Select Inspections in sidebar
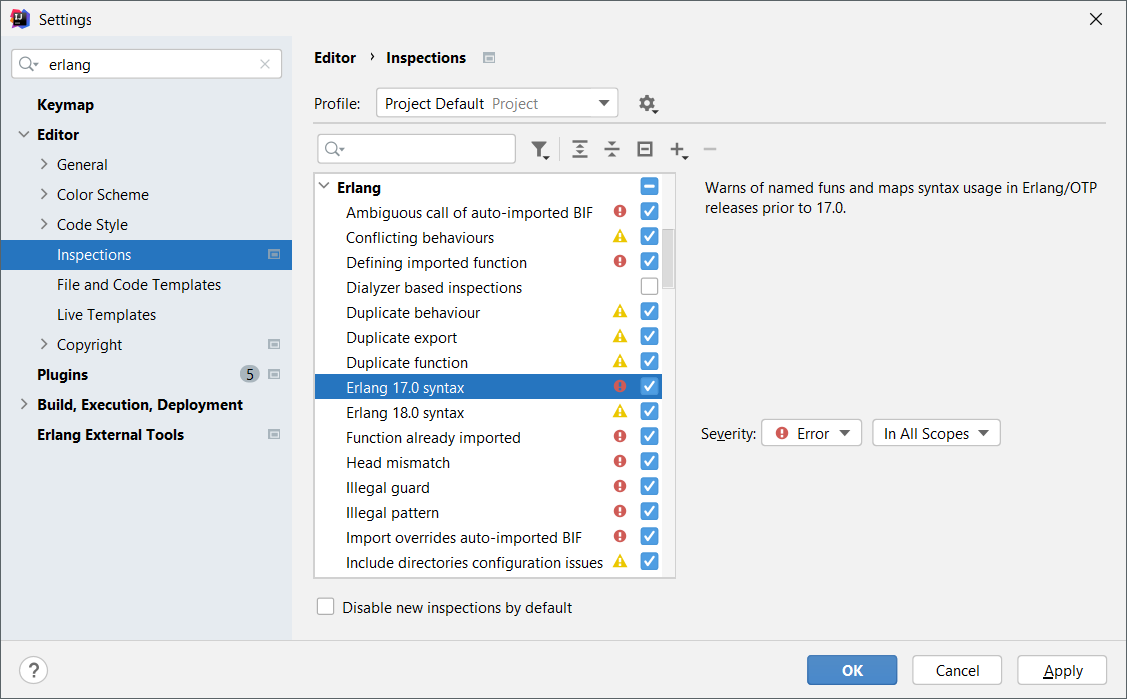1127x699 pixels. tap(147, 255)
